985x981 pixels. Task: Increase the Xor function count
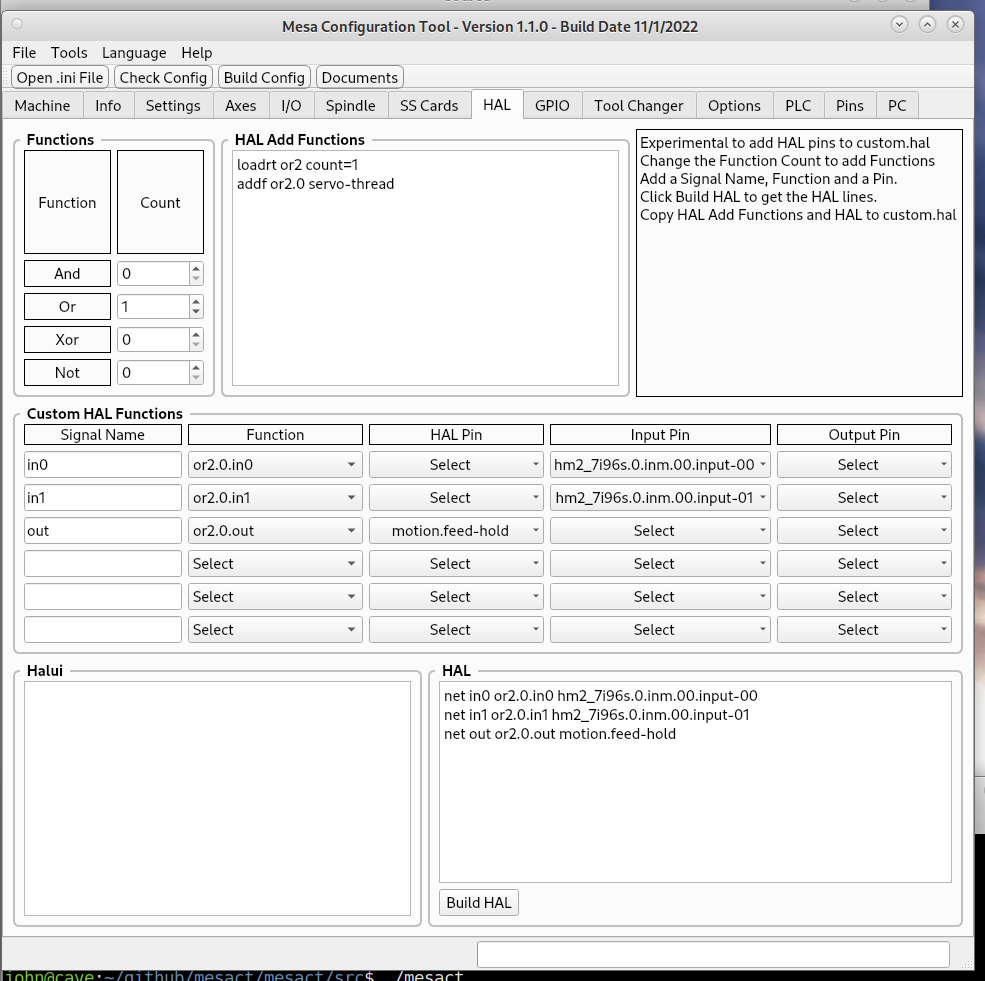pos(196,335)
